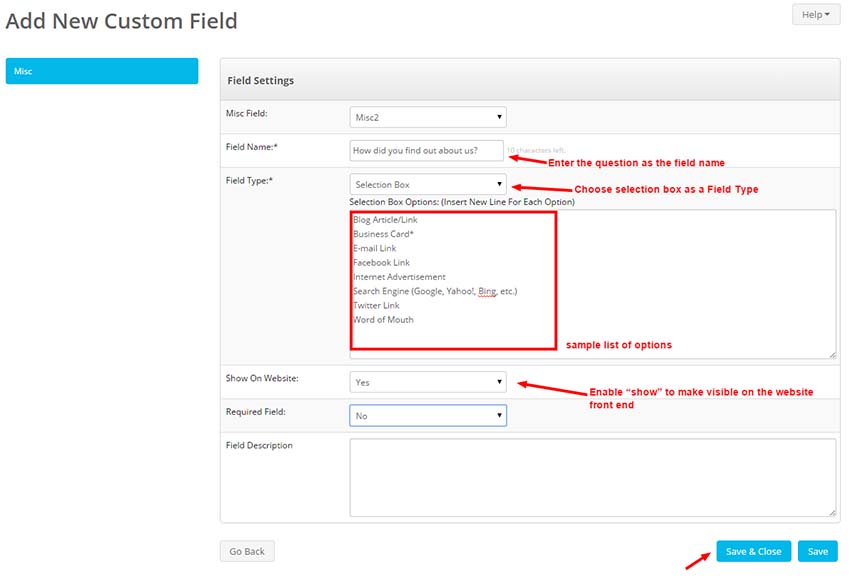The height and width of the screenshot is (584, 850).
Task: Click the 'Word of Mouth' option line
Action: [383, 320]
